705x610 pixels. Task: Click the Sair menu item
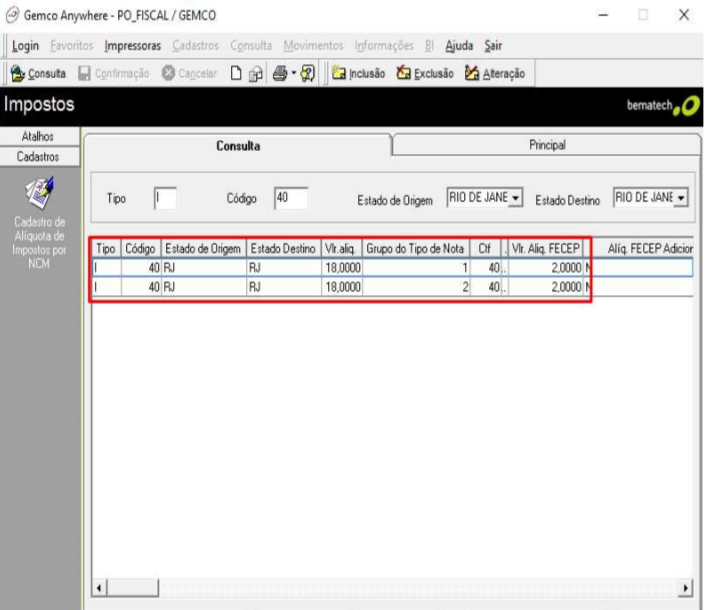pos(493,45)
